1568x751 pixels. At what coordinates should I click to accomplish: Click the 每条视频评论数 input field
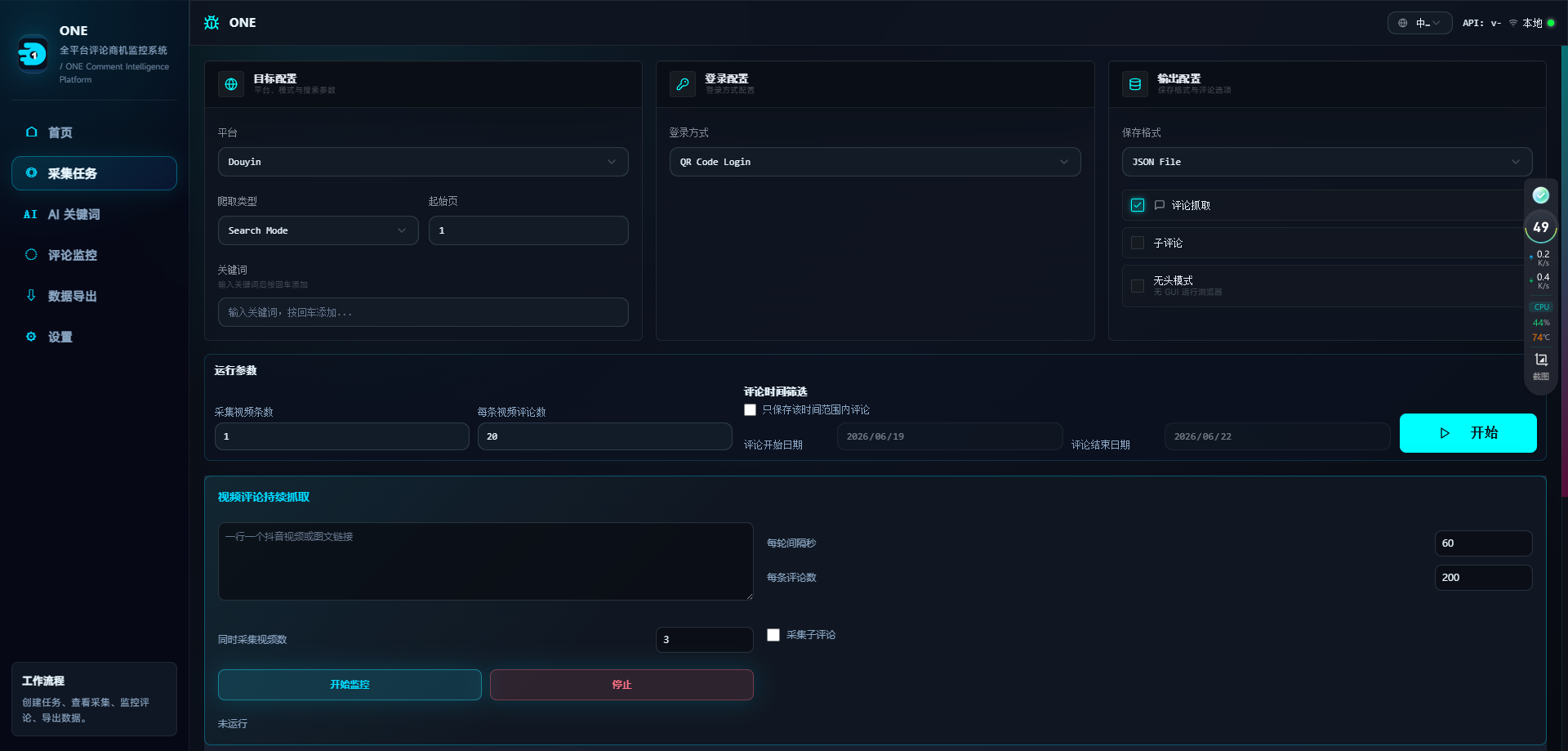click(604, 436)
